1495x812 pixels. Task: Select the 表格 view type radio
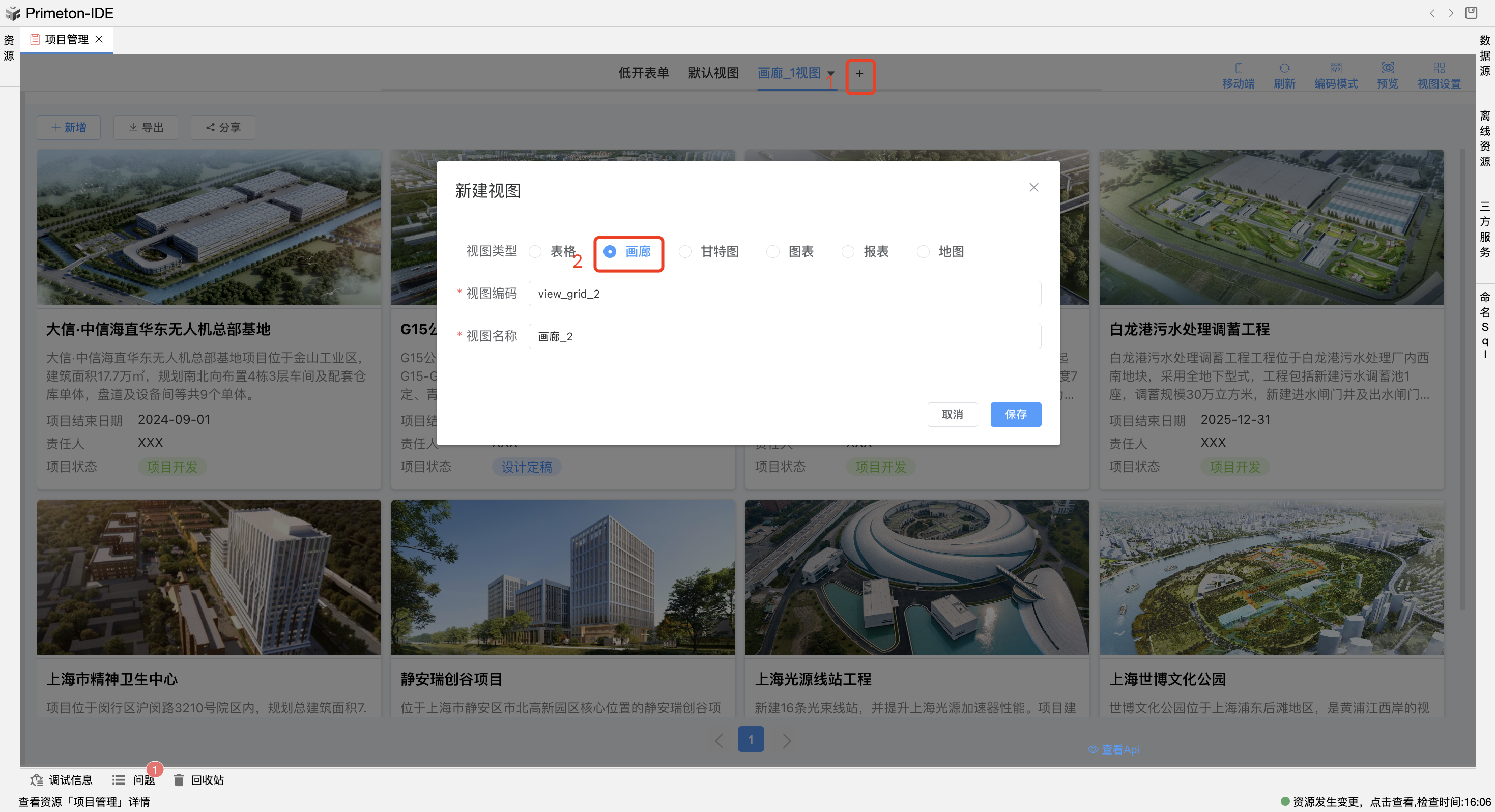point(535,251)
